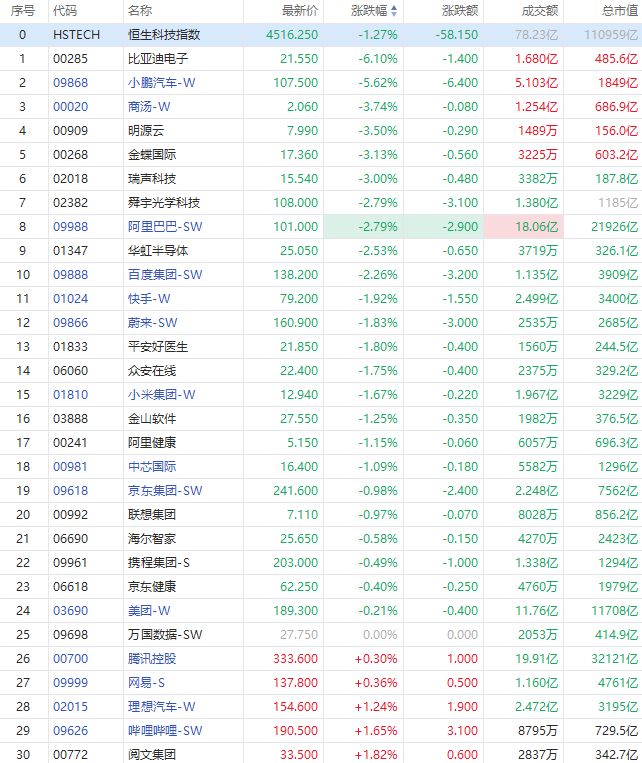The height and width of the screenshot is (763, 642).
Task: Select 阅文集团 stock name
Action: click(x=152, y=755)
